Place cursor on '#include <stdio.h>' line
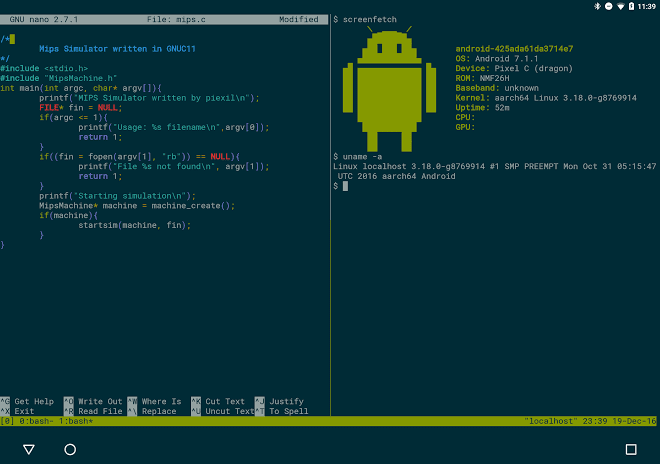The width and height of the screenshot is (660, 464). tap(44, 68)
